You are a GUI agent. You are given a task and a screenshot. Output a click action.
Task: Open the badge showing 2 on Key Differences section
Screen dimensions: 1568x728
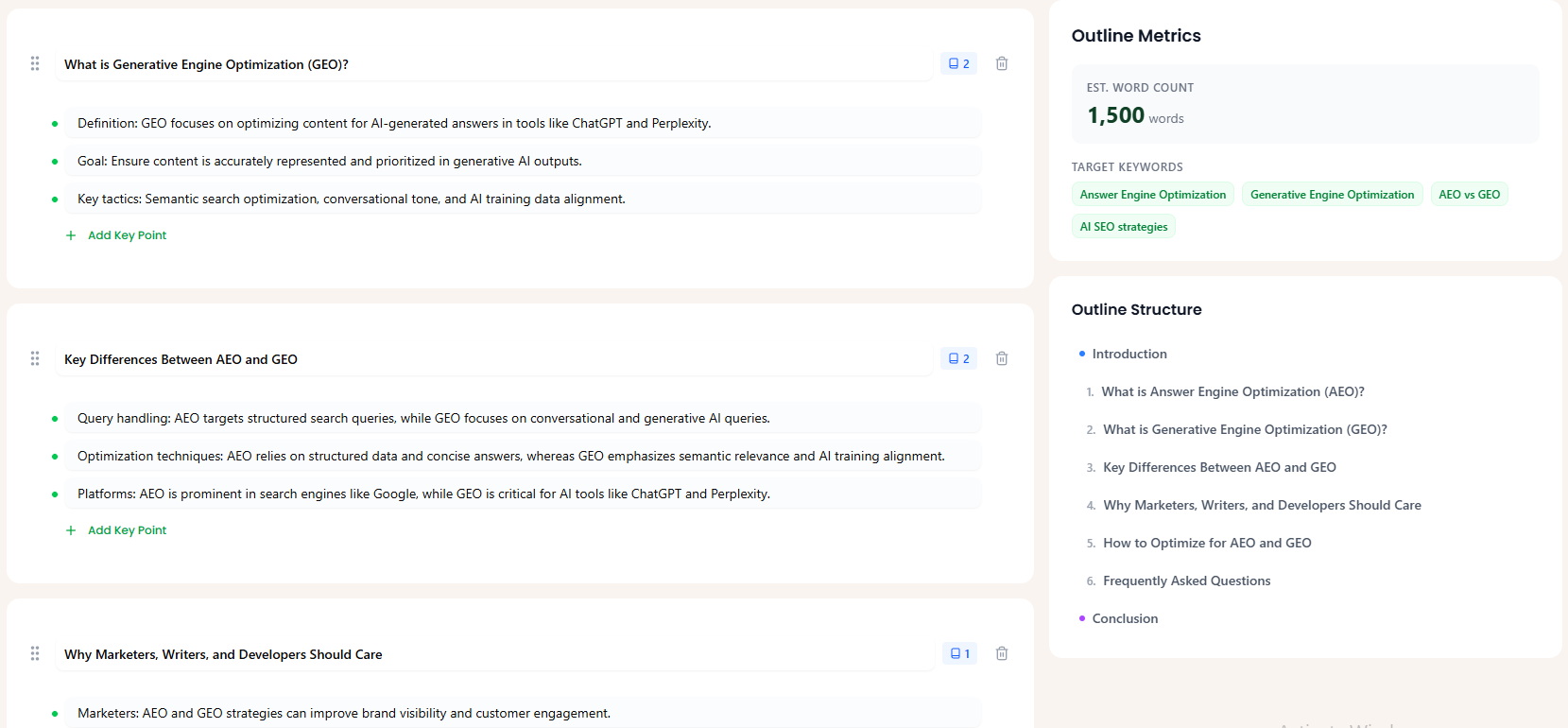click(x=958, y=359)
